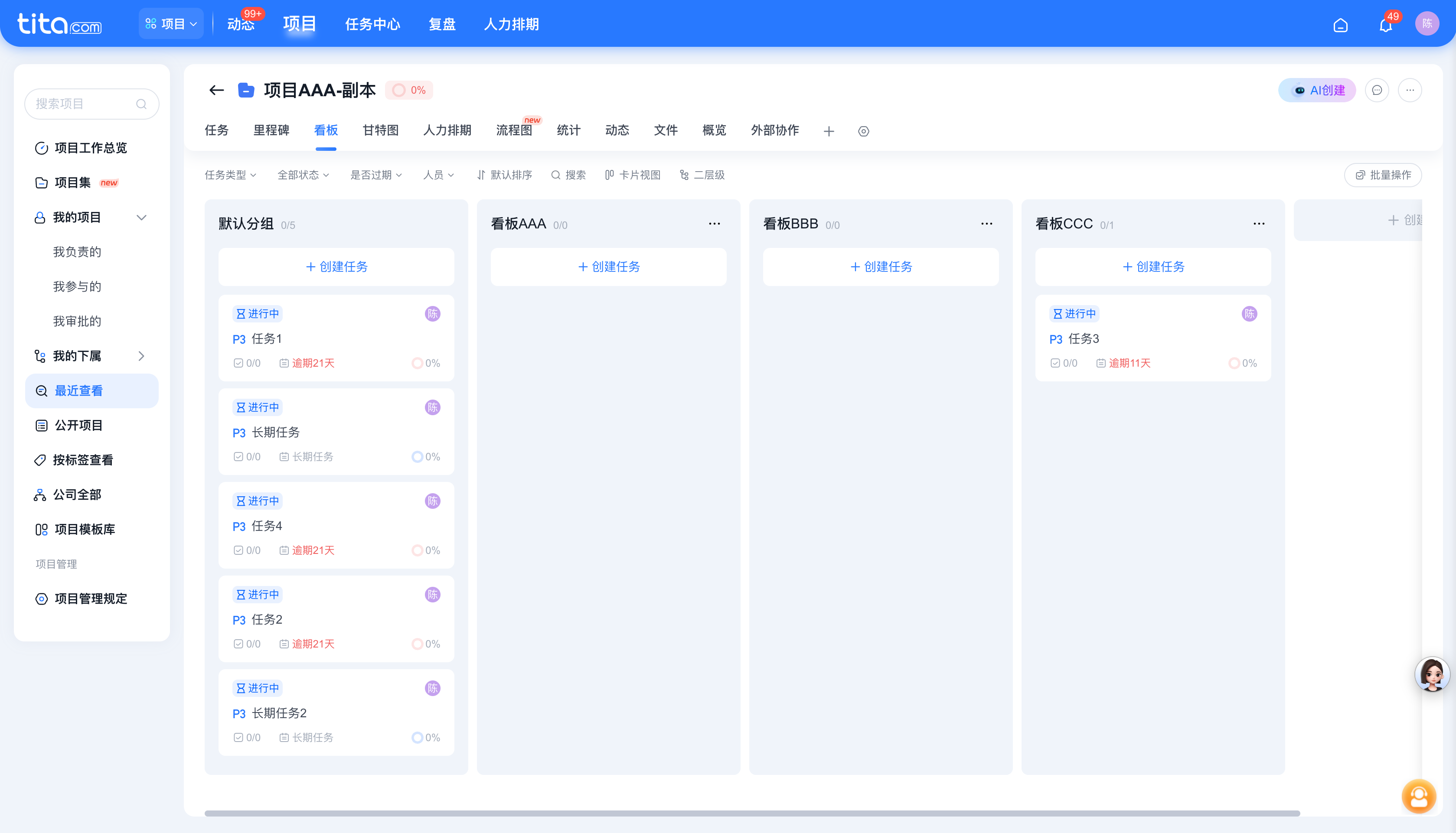Click 二层级 hierarchy option
1456x833 pixels.
[x=702, y=175]
